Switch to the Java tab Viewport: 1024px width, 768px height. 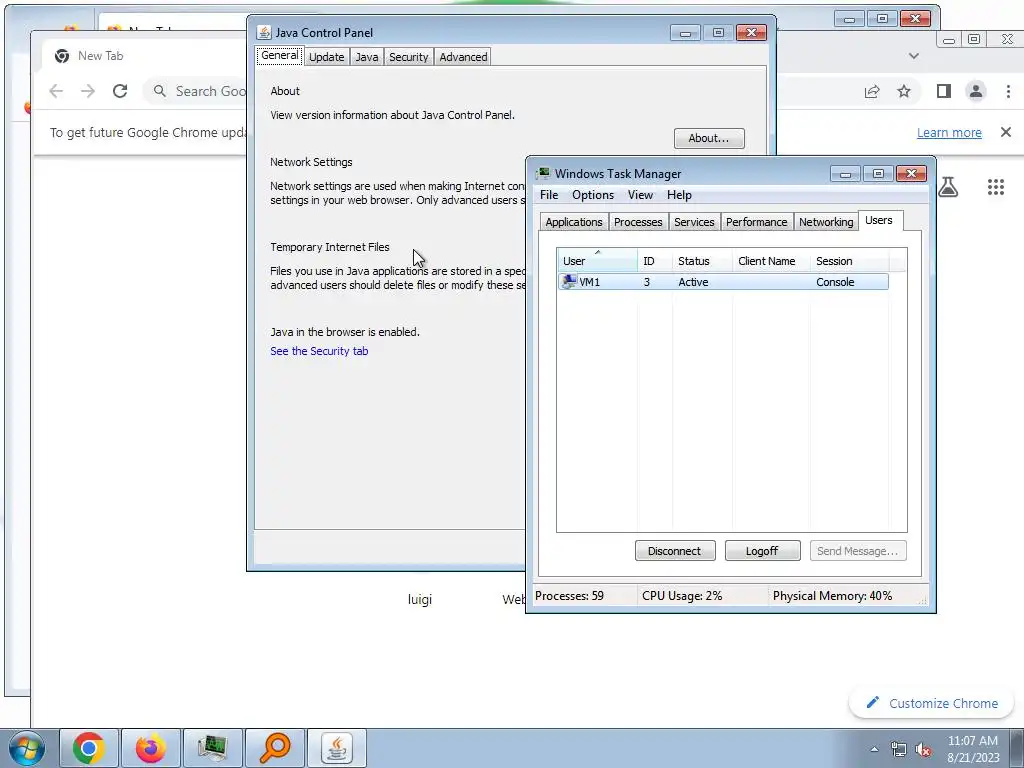tap(366, 57)
